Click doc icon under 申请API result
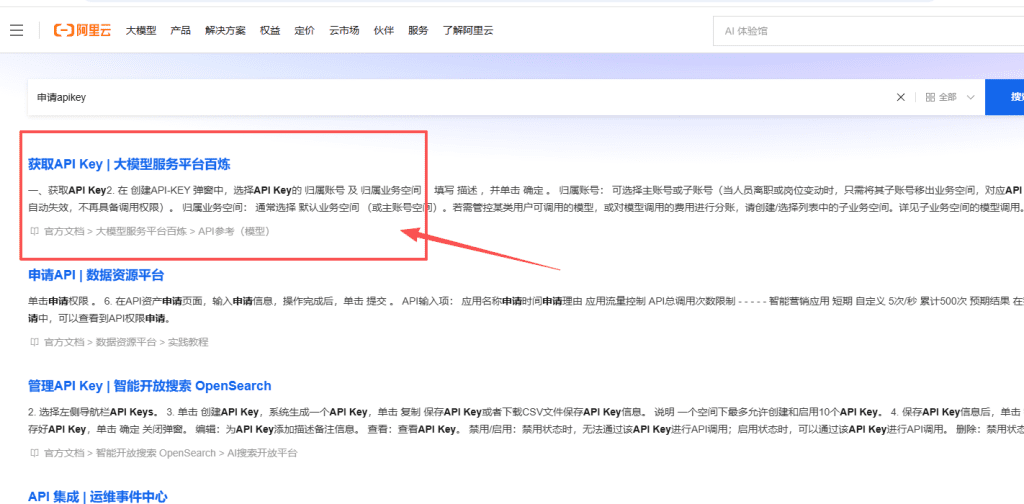Screen dimensions: 1024x504 click(x=35, y=342)
